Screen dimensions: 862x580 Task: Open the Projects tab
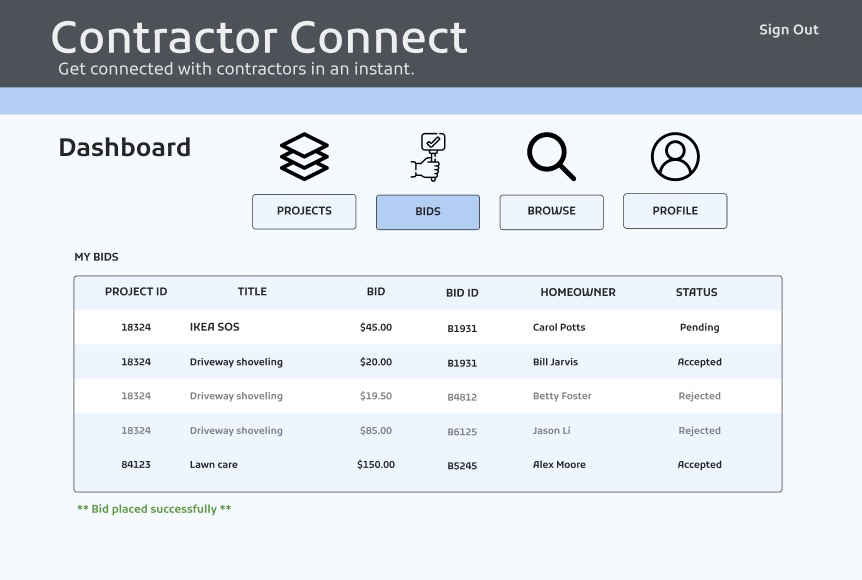(x=304, y=211)
